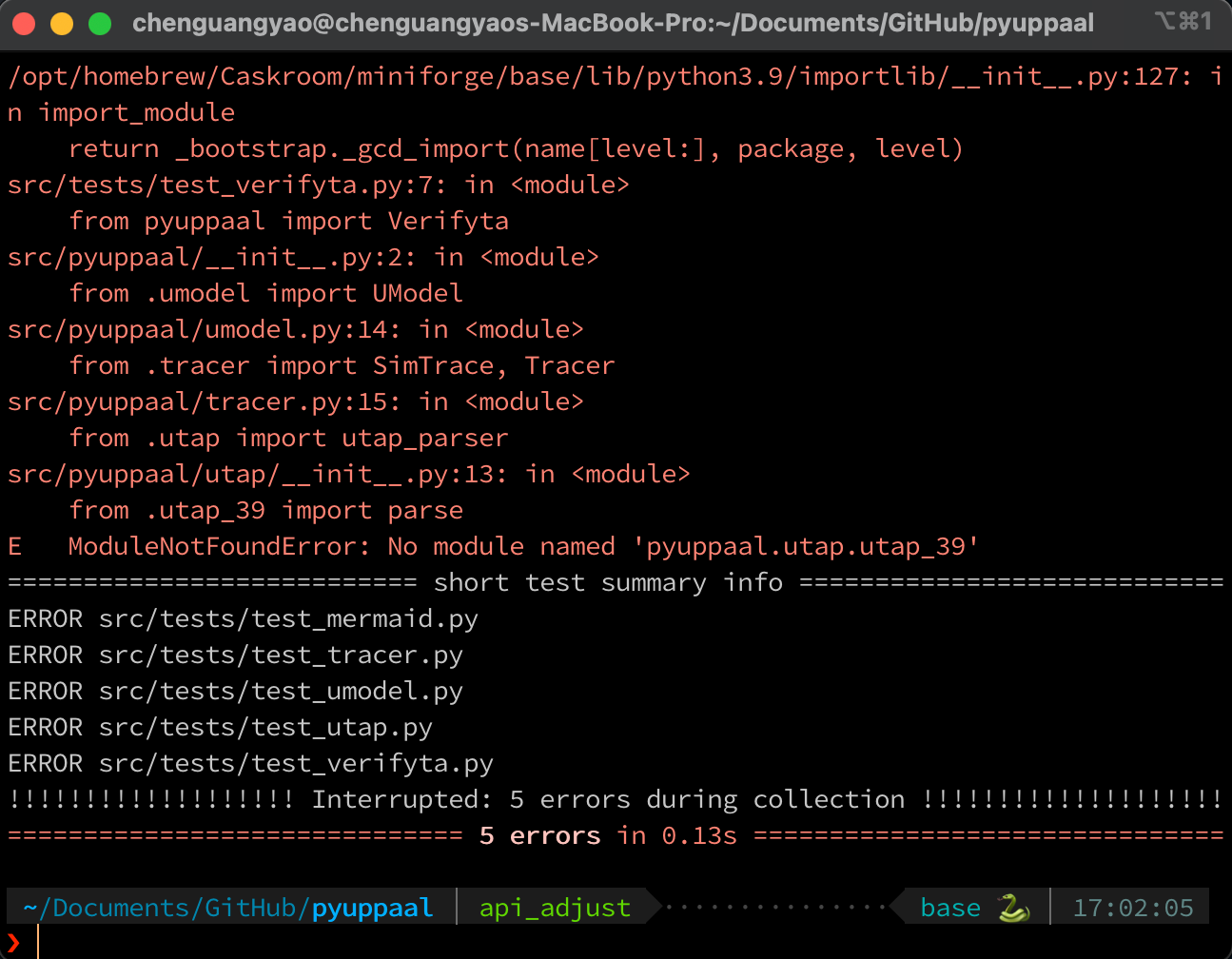
Task: Click the 'api_adjust' git branch segment
Action: tap(556, 908)
